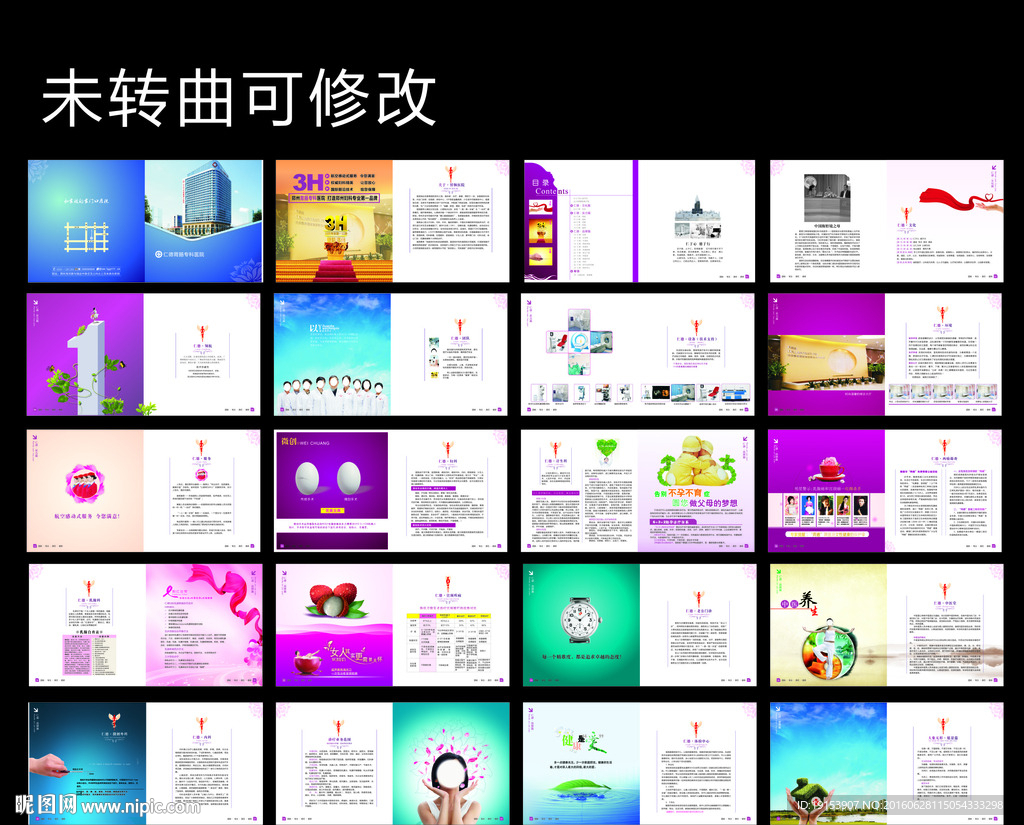Select the pink silk ribbon spread

(x=146, y=625)
